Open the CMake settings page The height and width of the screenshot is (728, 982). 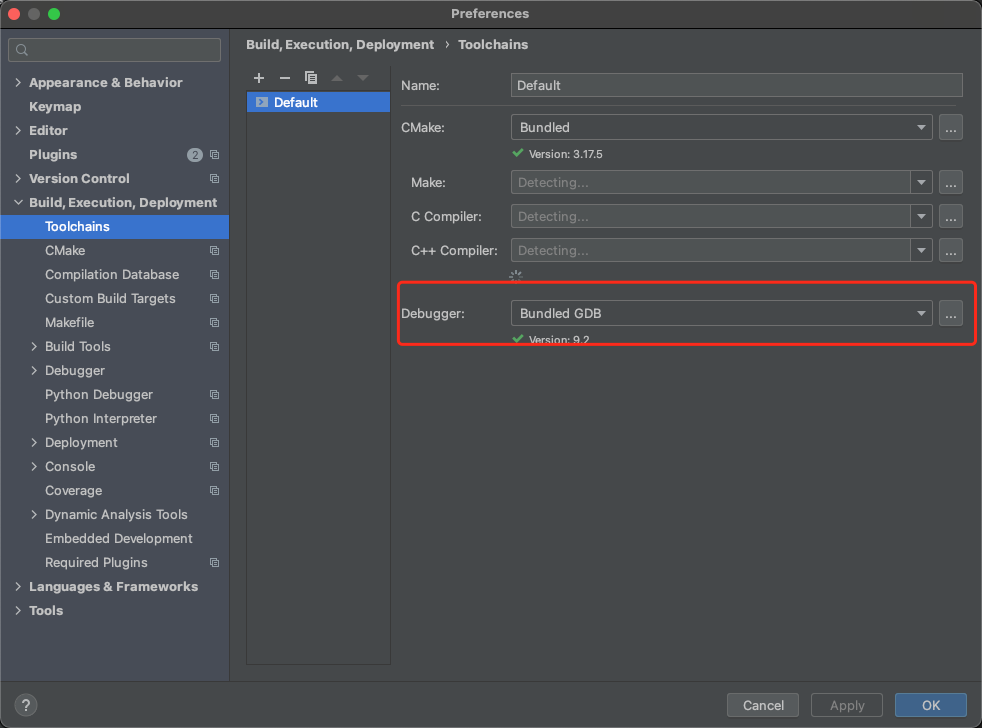[x=65, y=250]
